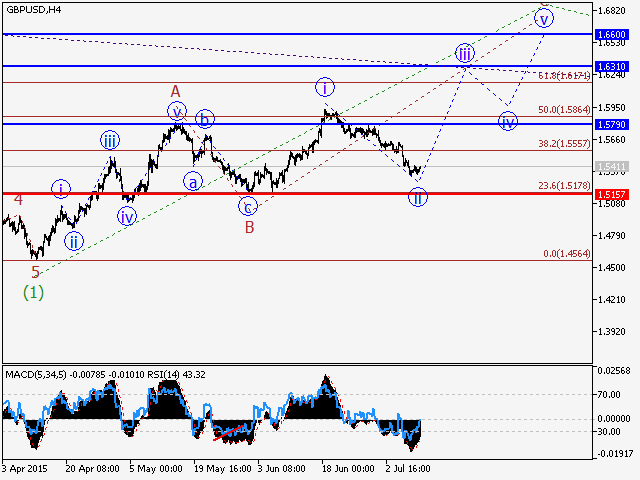The width and height of the screenshot is (640, 480).
Task: Click the 1.6820 price axis value
Action: 611,11
